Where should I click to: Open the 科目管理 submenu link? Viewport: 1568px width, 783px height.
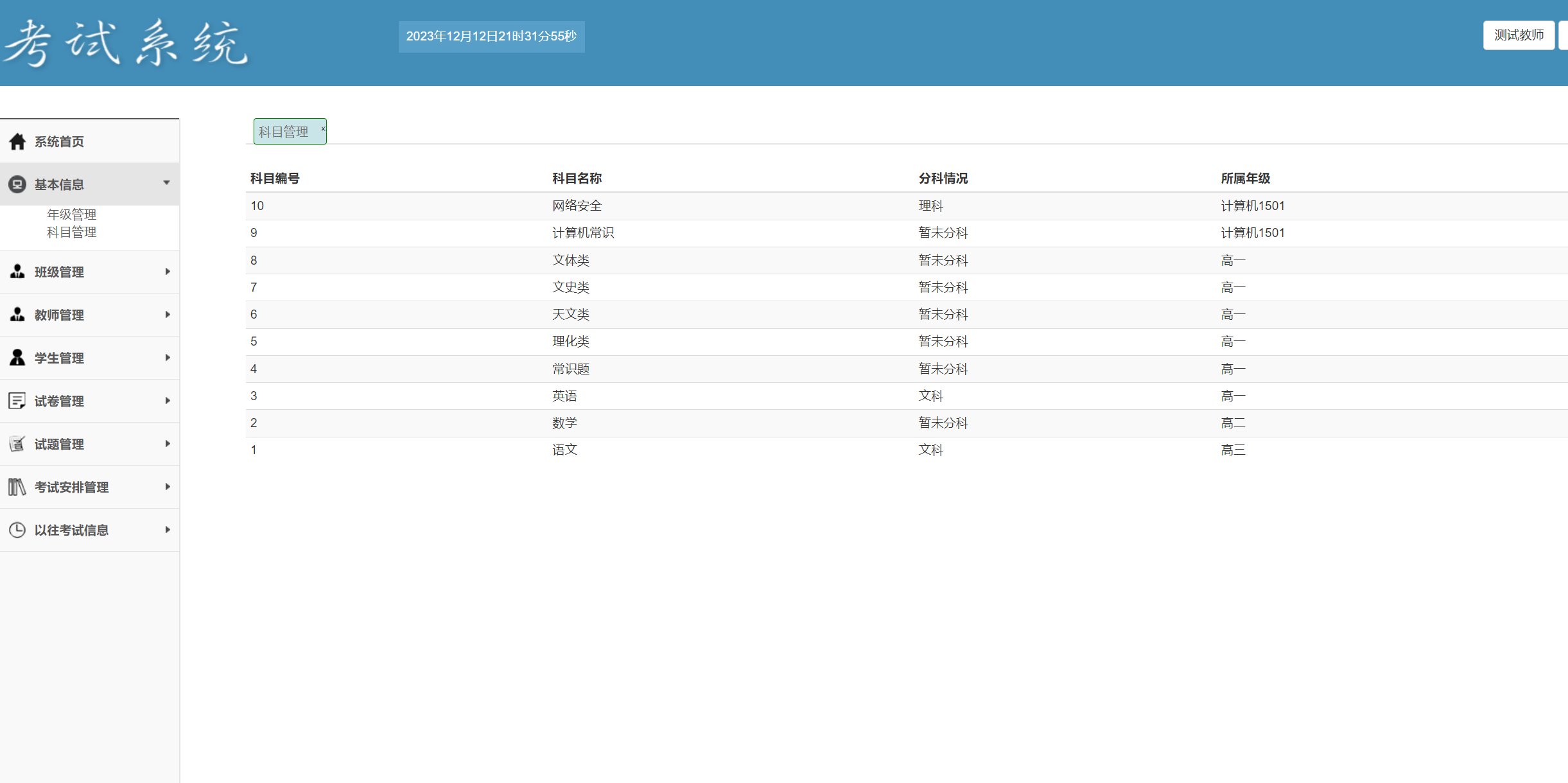click(71, 232)
